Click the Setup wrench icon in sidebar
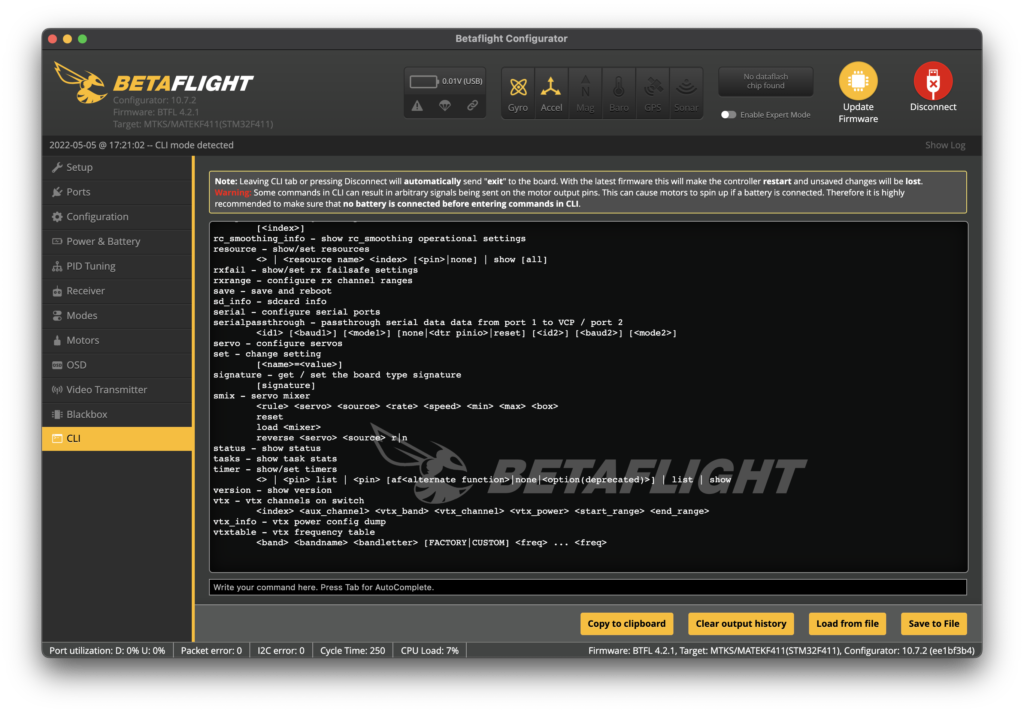 57,167
